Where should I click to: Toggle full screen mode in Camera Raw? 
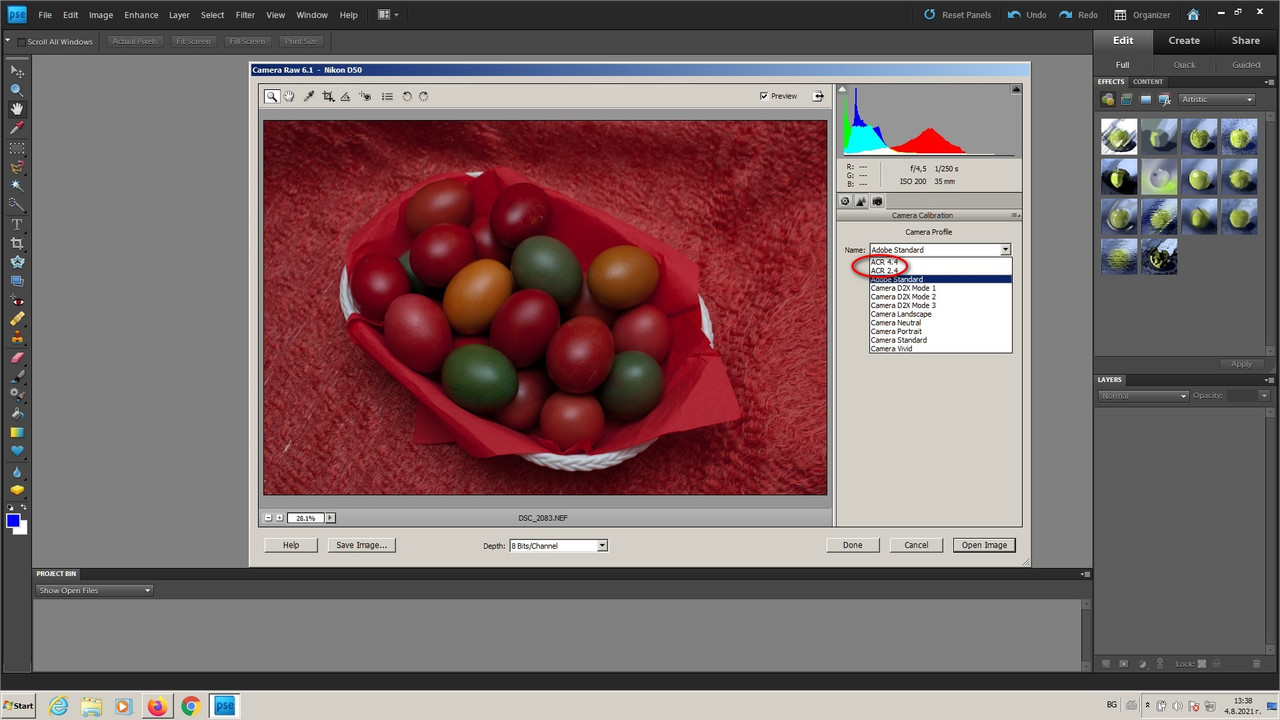[818, 96]
